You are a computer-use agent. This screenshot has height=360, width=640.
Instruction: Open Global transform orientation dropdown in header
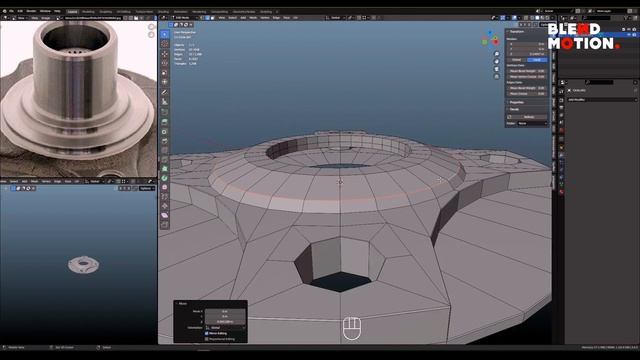click(335, 18)
